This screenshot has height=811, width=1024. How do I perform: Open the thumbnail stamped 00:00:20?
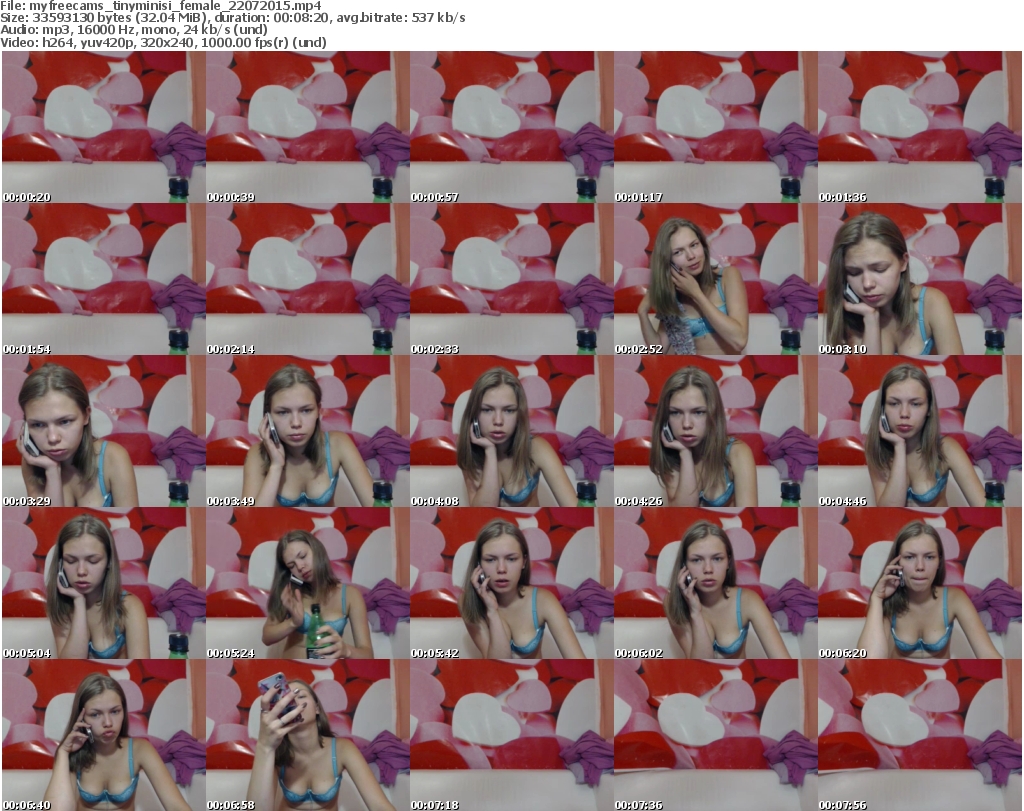point(104,127)
